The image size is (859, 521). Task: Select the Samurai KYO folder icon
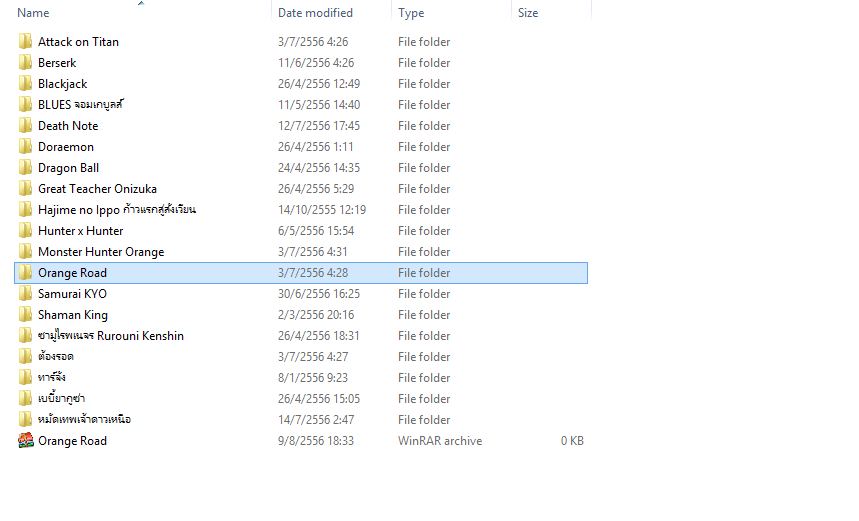pos(25,294)
